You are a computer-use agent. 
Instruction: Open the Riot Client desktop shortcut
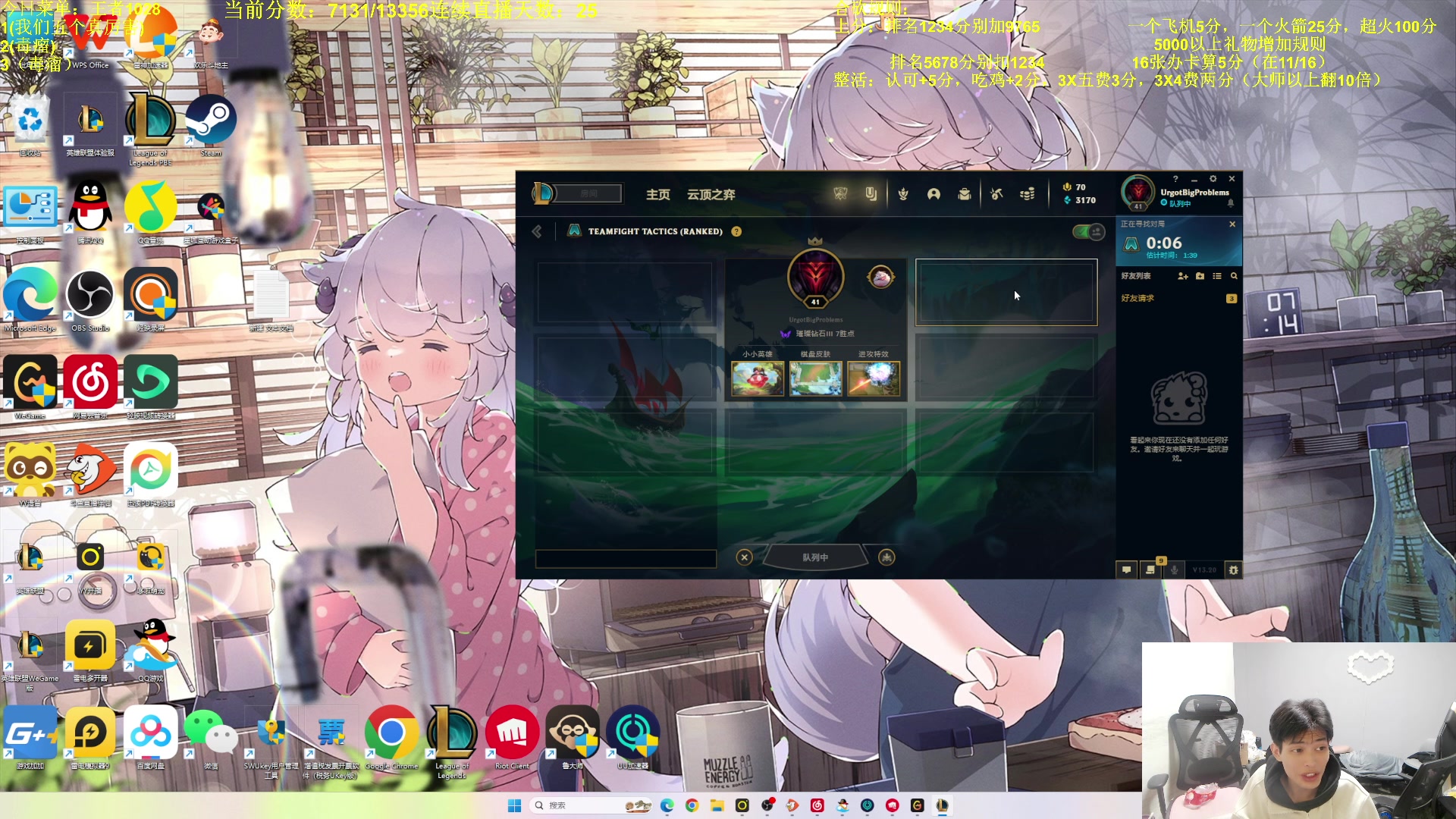tap(512, 739)
